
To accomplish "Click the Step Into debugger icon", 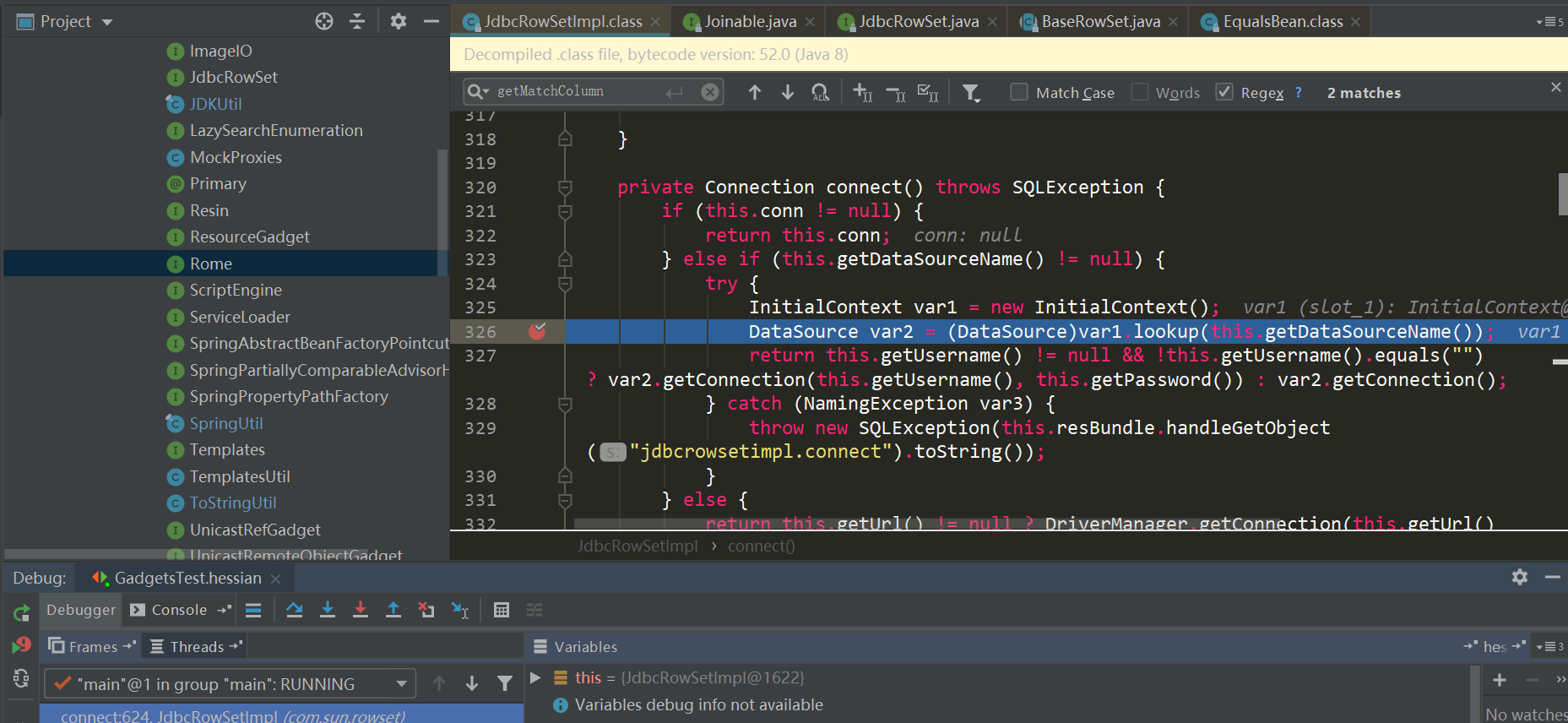I will tap(328, 610).
